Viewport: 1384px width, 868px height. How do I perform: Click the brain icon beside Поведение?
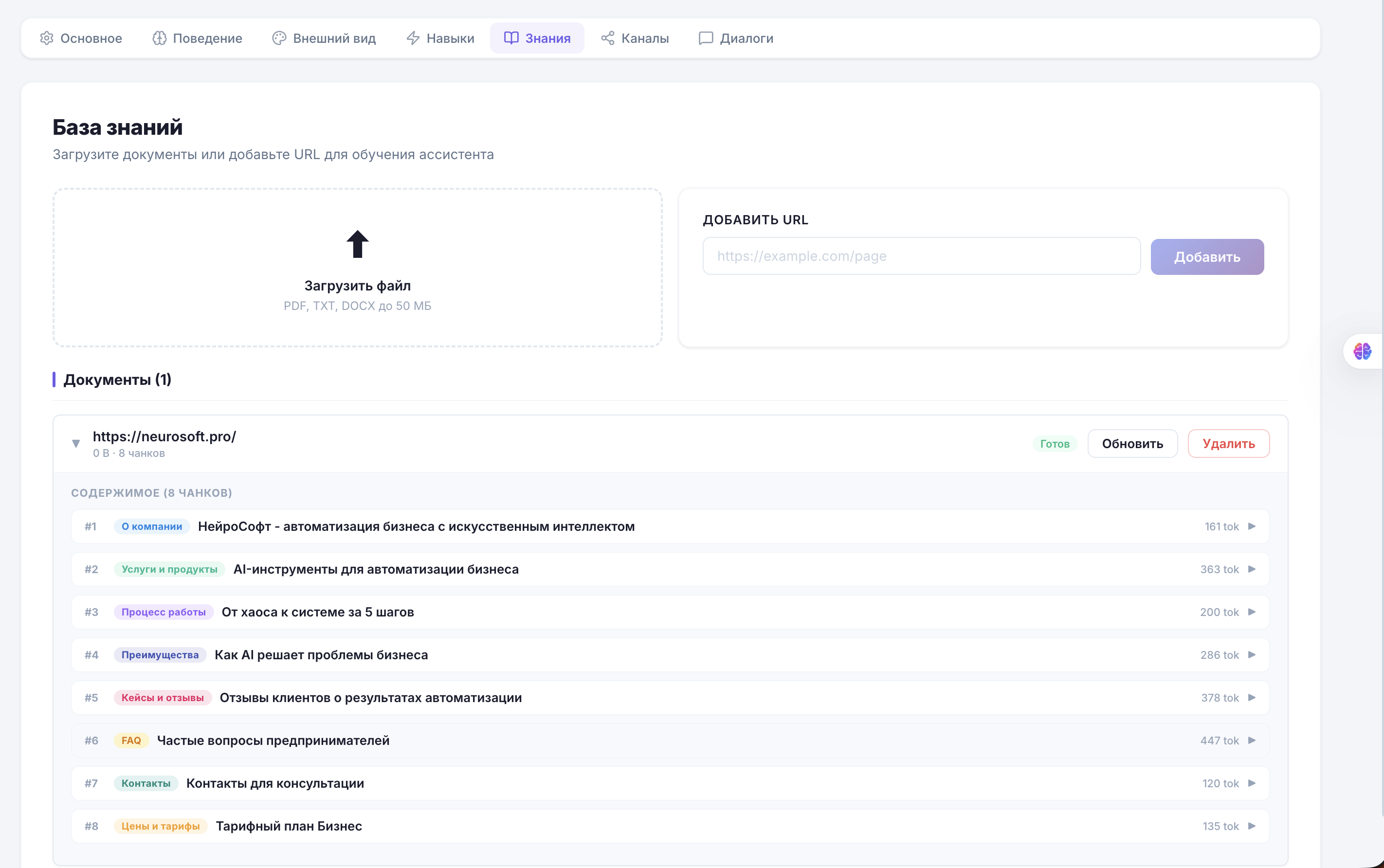(x=159, y=38)
